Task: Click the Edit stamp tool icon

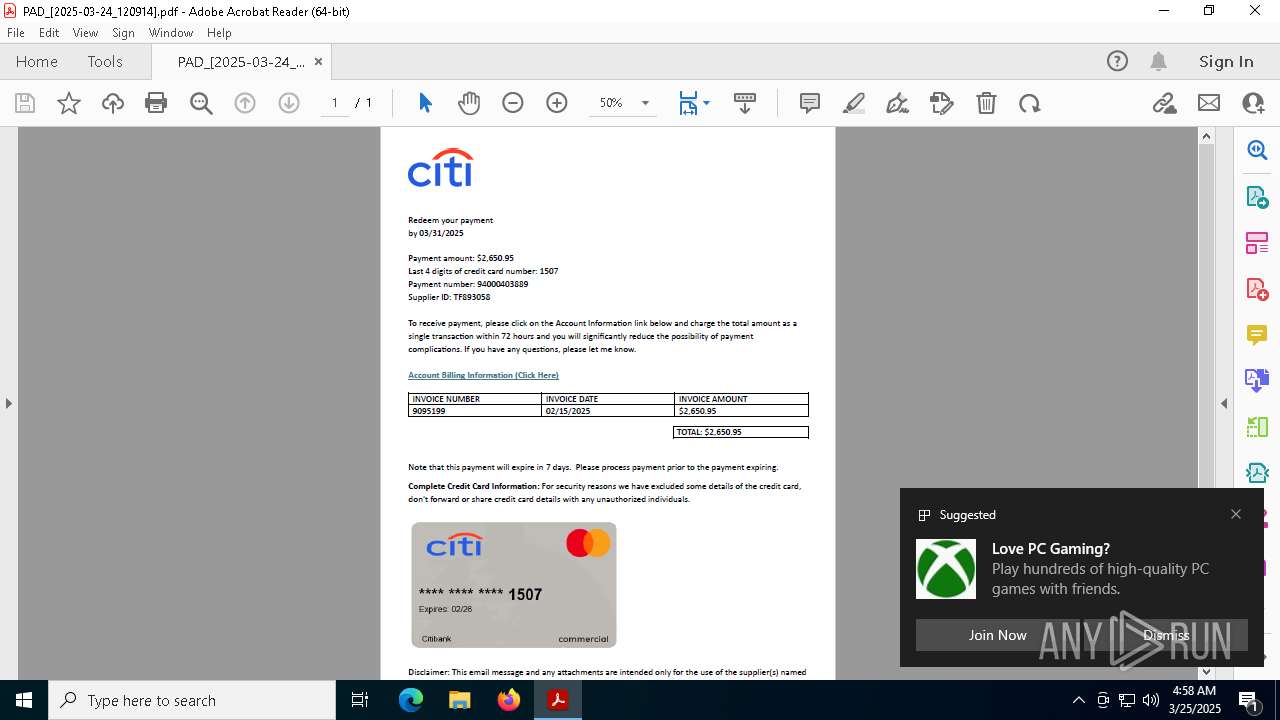Action: coord(942,103)
